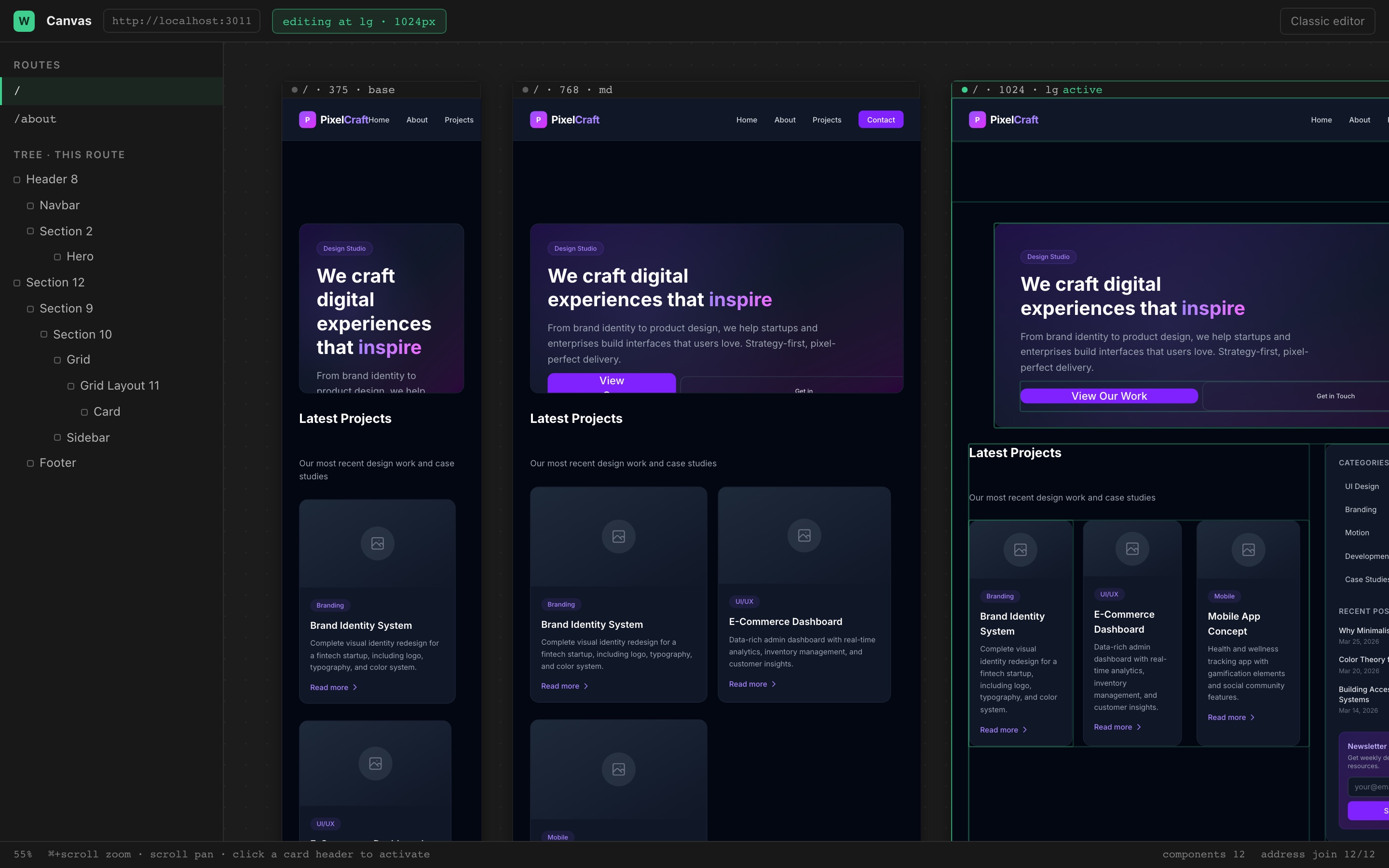Activate the 375 base frame header

381,90
